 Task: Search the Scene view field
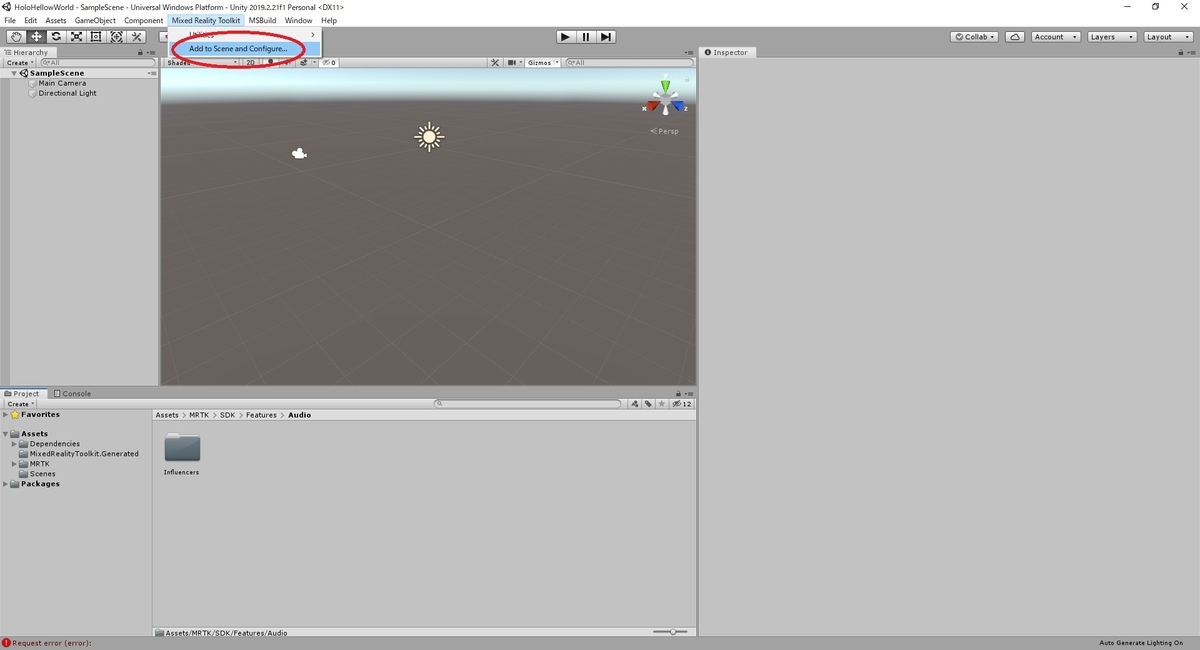(x=628, y=62)
